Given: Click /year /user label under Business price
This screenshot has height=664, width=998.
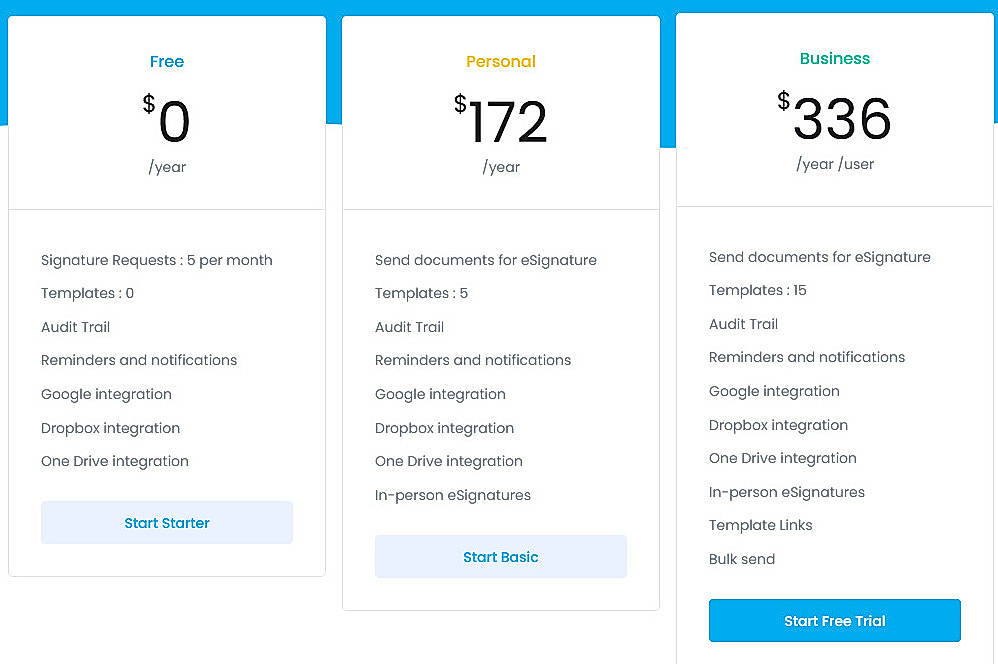Looking at the screenshot, I should (835, 164).
